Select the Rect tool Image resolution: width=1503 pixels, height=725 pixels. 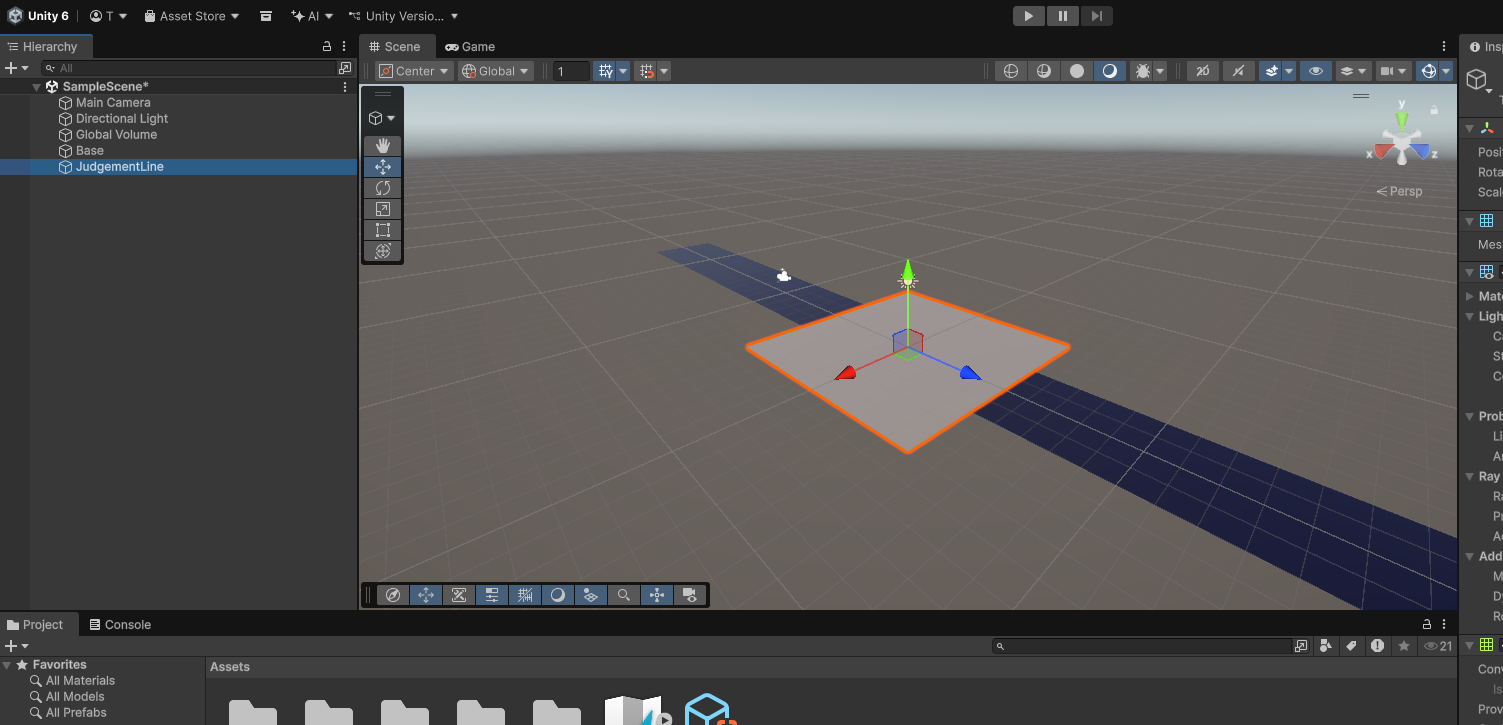pos(382,230)
